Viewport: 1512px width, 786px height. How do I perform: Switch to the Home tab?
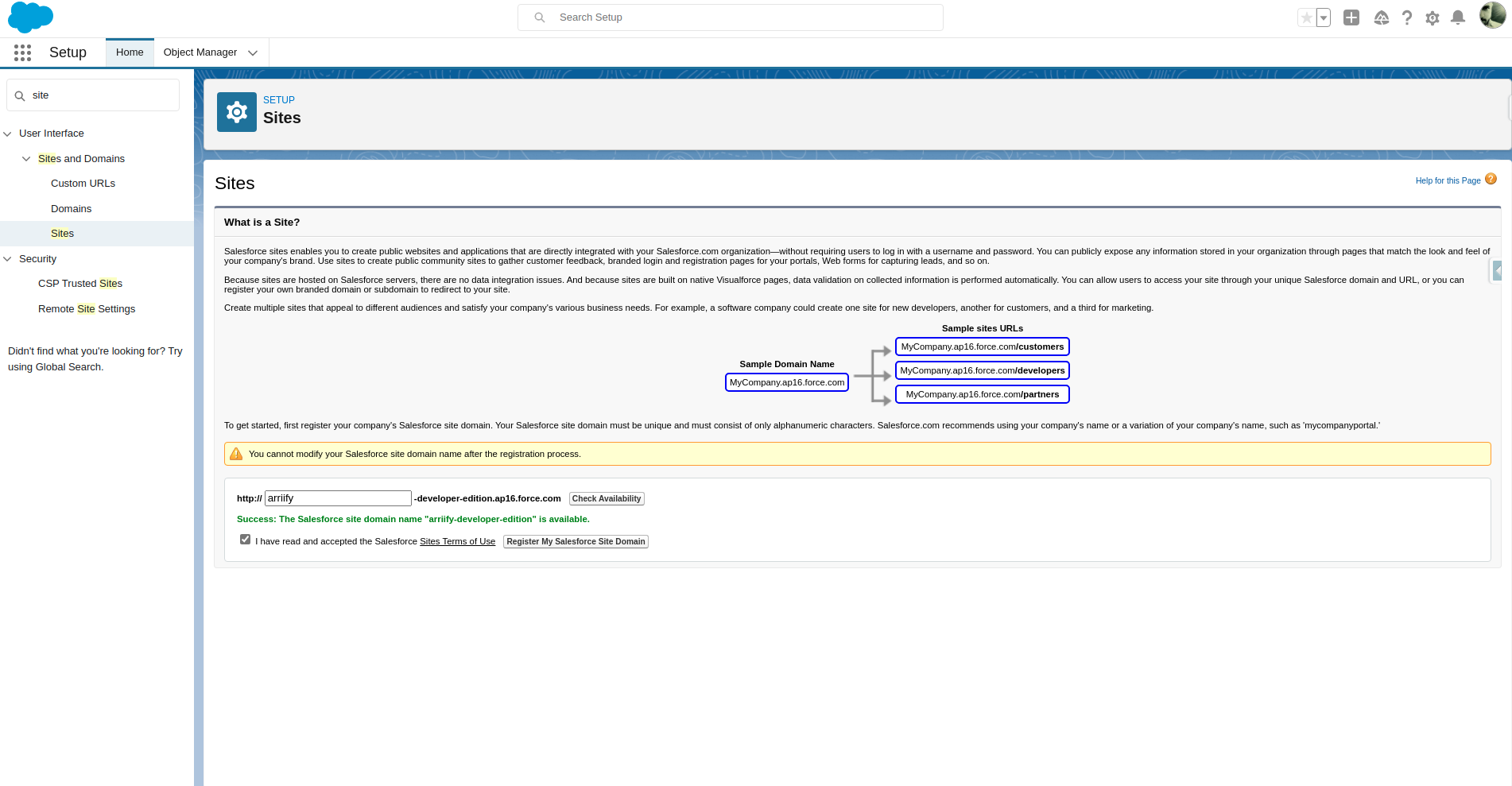coord(130,52)
